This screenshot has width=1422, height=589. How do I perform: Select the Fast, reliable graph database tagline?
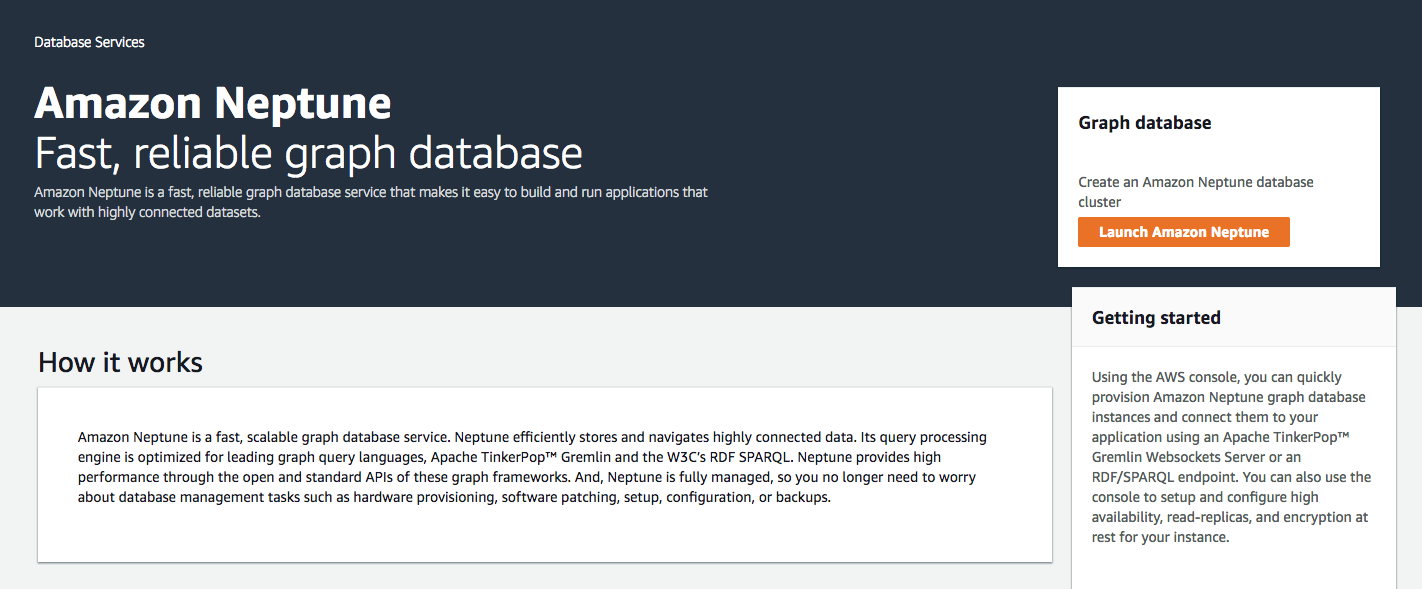pyautogui.click(x=308, y=153)
